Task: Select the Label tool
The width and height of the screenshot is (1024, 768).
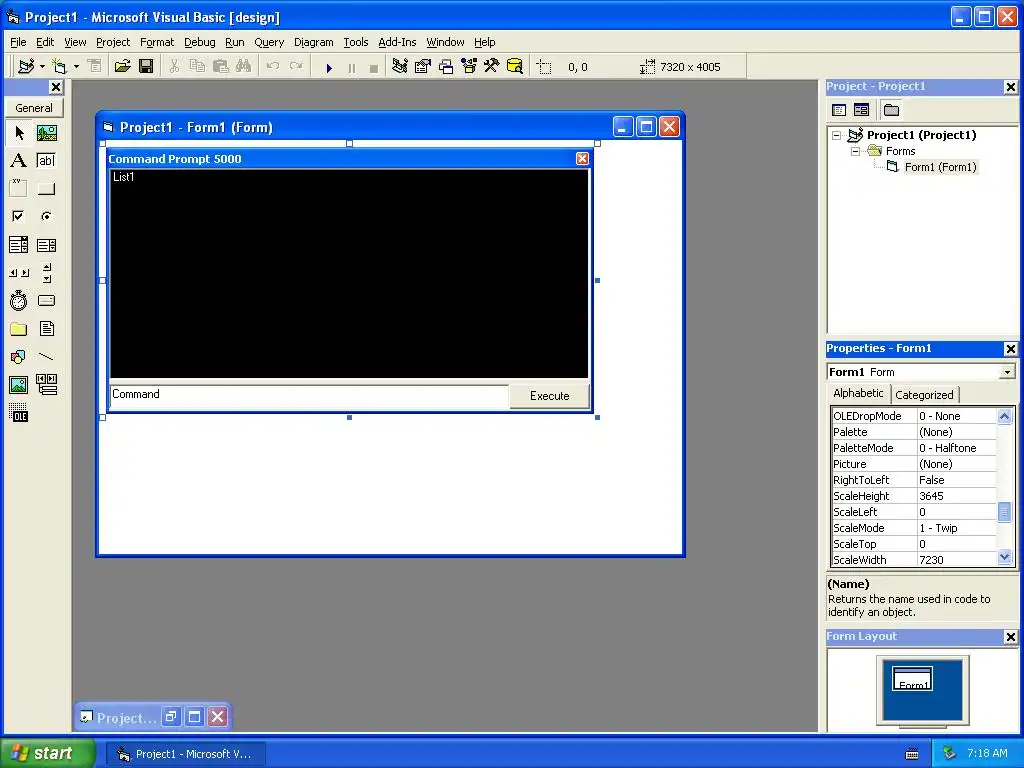Action: [x=19, y=161]
